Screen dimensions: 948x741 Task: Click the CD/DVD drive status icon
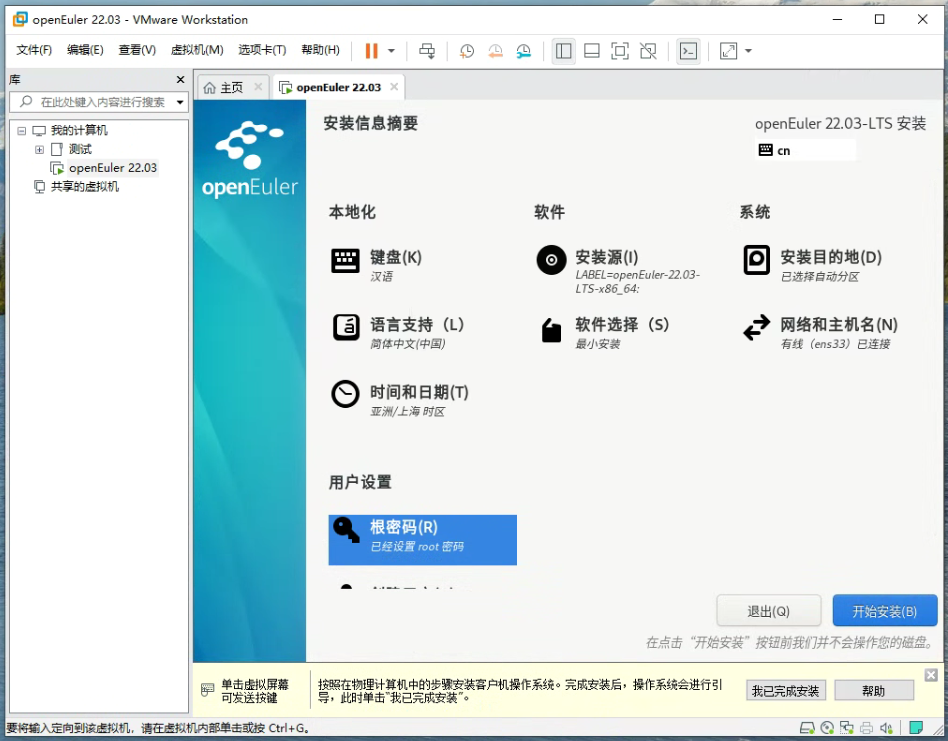pos(828,728)
